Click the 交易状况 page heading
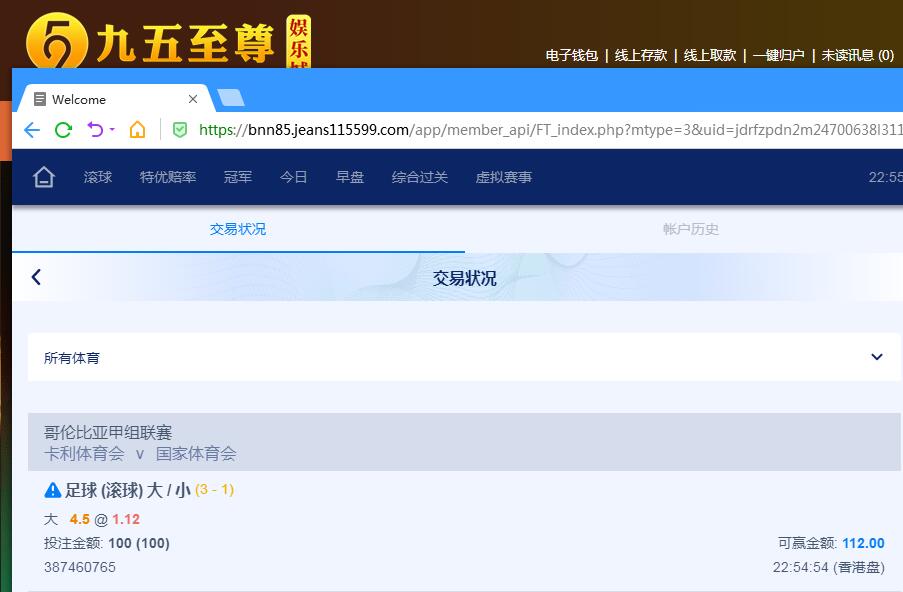This screenshot has width=903, height=592. (464, 278)
